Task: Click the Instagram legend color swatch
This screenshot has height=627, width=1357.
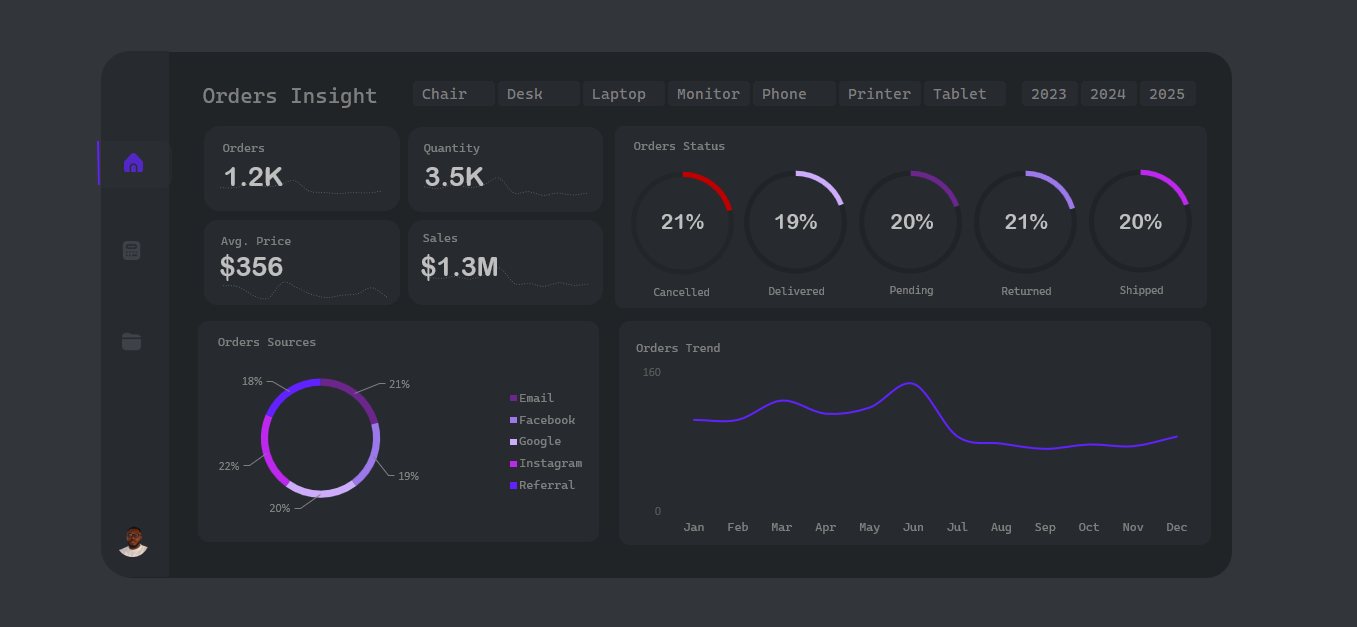Action: [513, 464]
